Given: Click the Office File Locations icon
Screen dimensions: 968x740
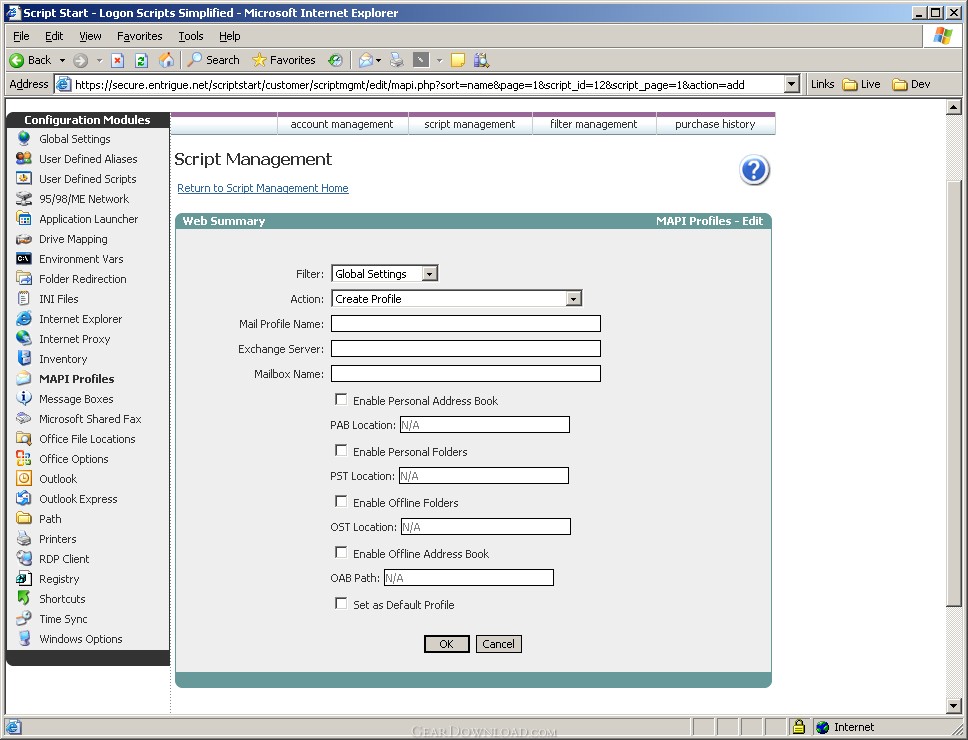Looking at the screenshot, I should [23, 438].
